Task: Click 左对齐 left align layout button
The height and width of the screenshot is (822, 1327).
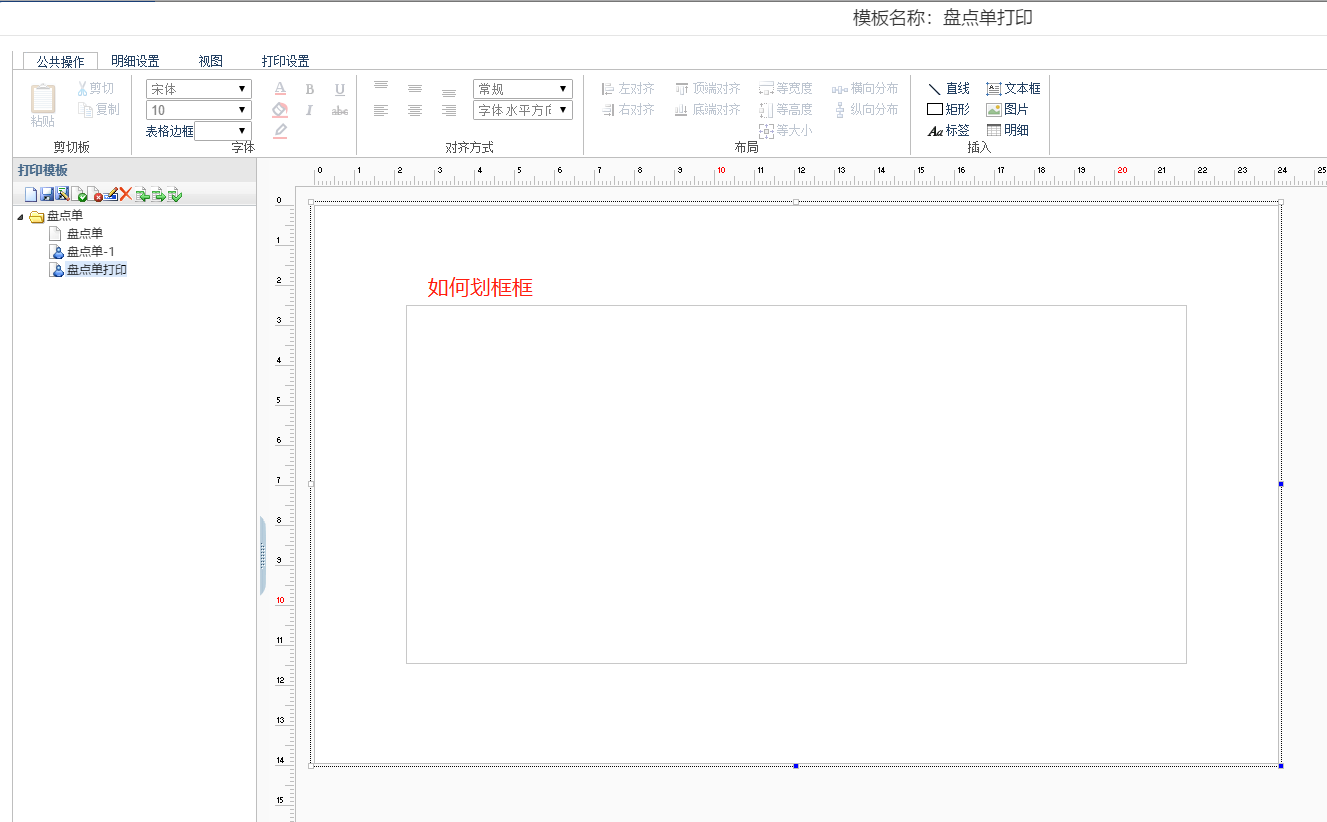Action: 628,89
